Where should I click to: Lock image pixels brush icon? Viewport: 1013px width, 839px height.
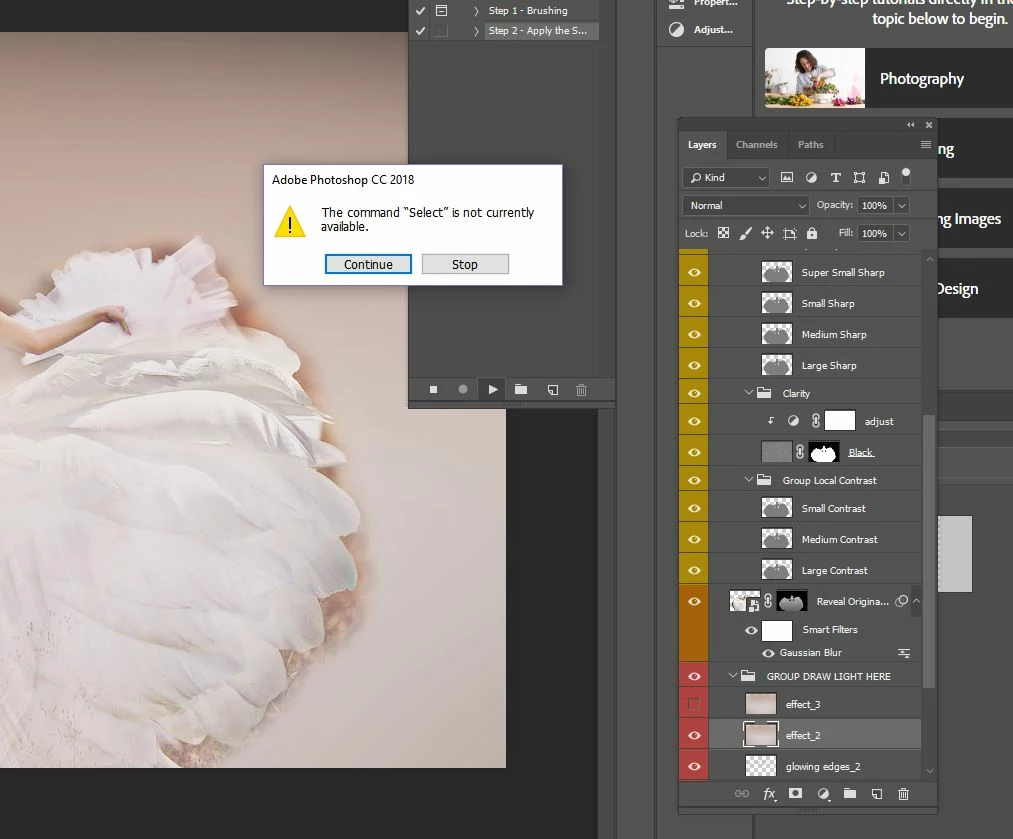pyautogui.click(x=746, y=233)
